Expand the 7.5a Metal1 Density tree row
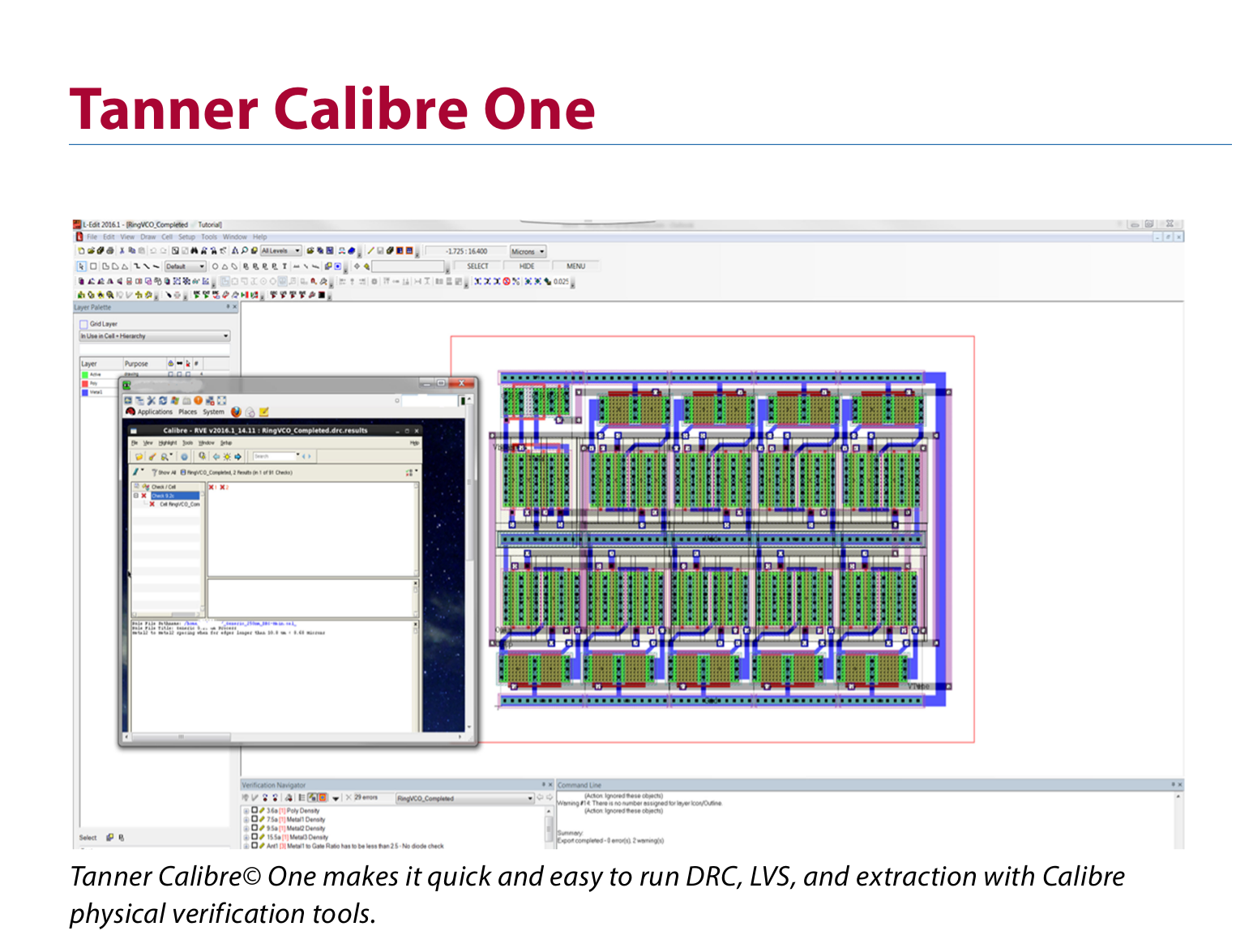This screenshot has width=1236, height=952. tap(246, 820)
